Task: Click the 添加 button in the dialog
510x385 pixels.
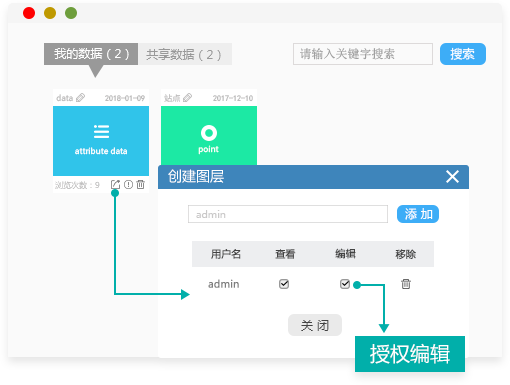Action: click(x=418, y=214)
